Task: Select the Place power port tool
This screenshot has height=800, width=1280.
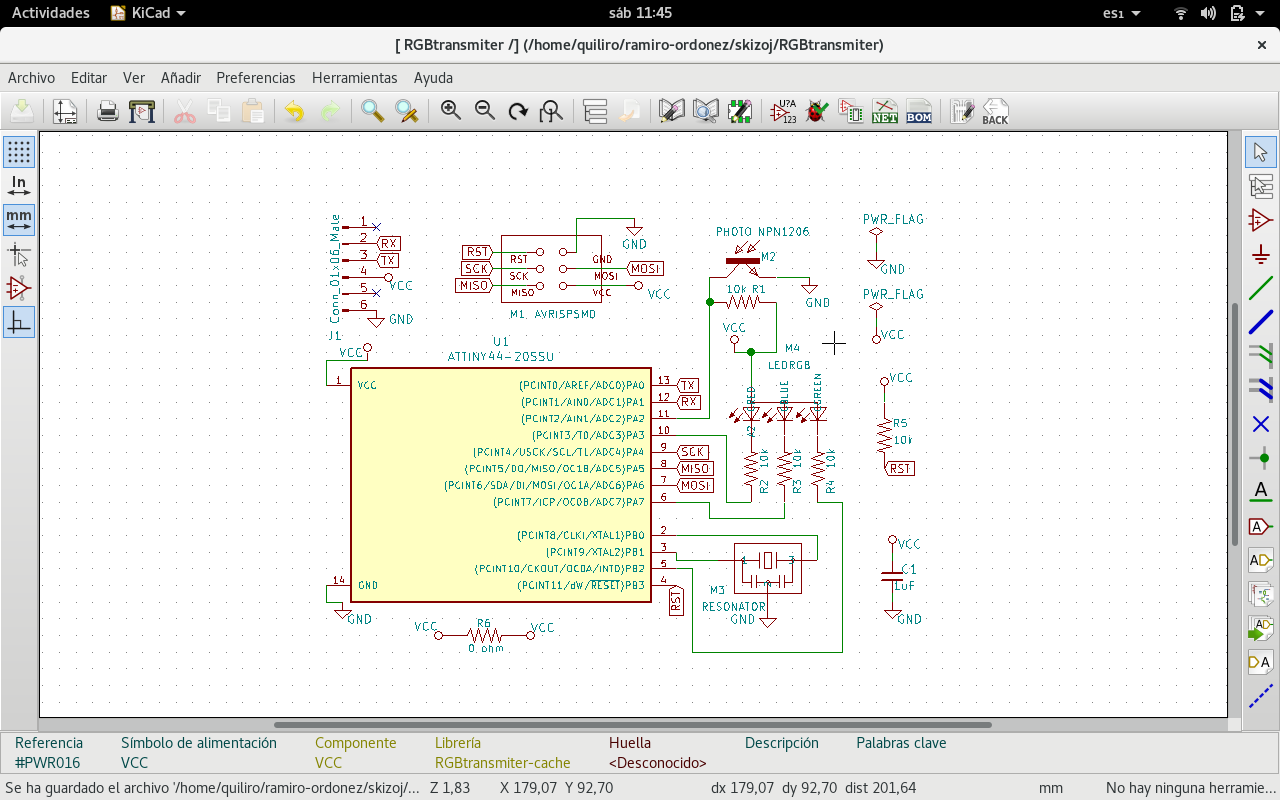Action: pos(1261,254)
